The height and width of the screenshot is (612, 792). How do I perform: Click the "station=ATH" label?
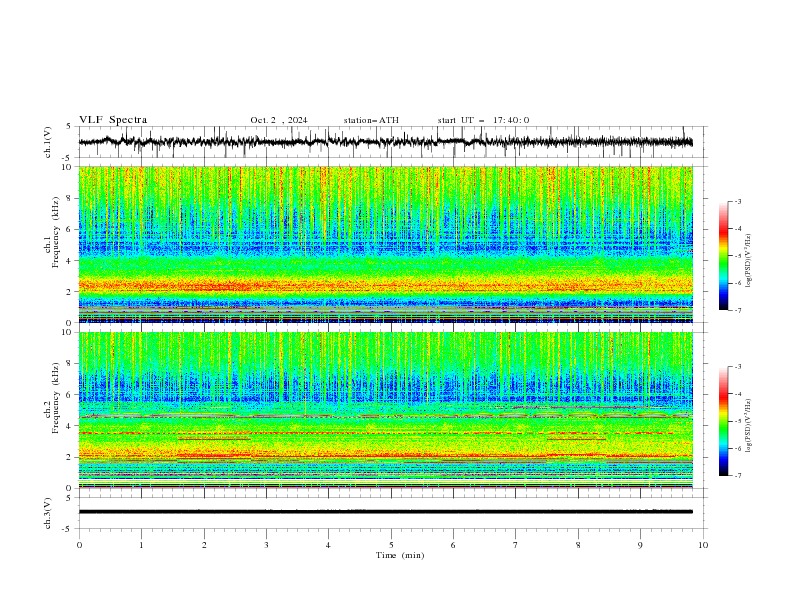coord(371,120)
